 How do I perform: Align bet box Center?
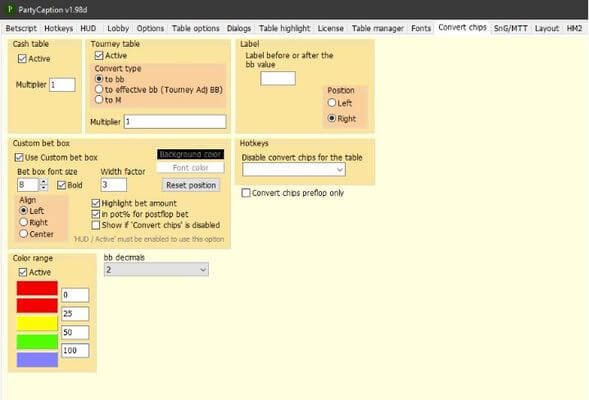(24, 234)
